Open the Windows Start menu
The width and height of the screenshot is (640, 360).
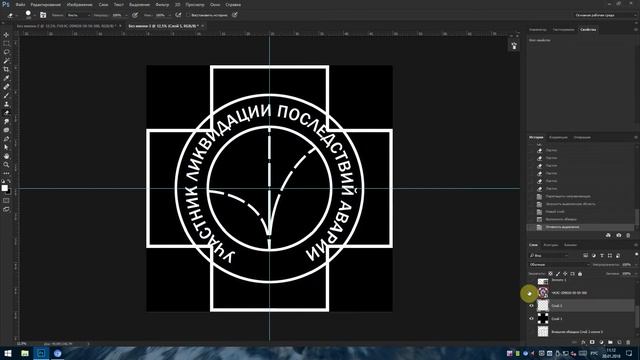[x=8, y=353]
